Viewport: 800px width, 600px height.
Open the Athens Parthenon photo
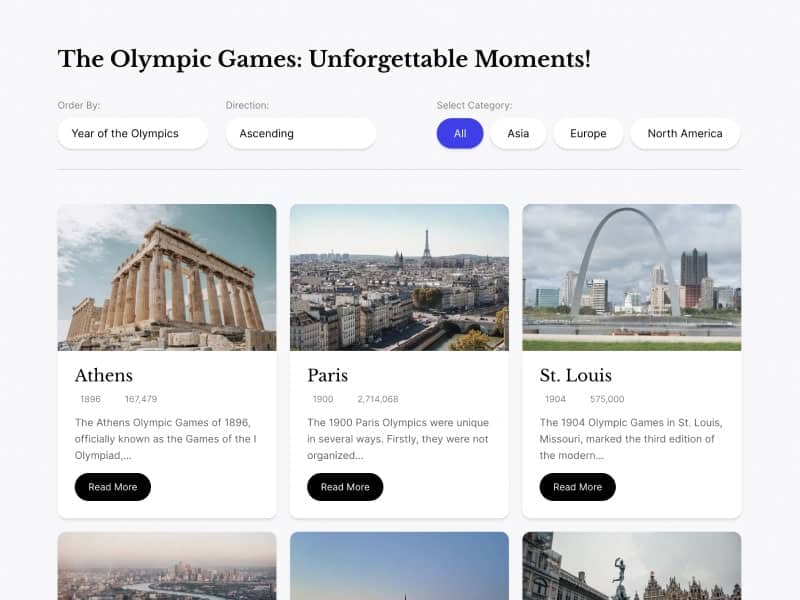pyautogui.click(x=167, y=278)
